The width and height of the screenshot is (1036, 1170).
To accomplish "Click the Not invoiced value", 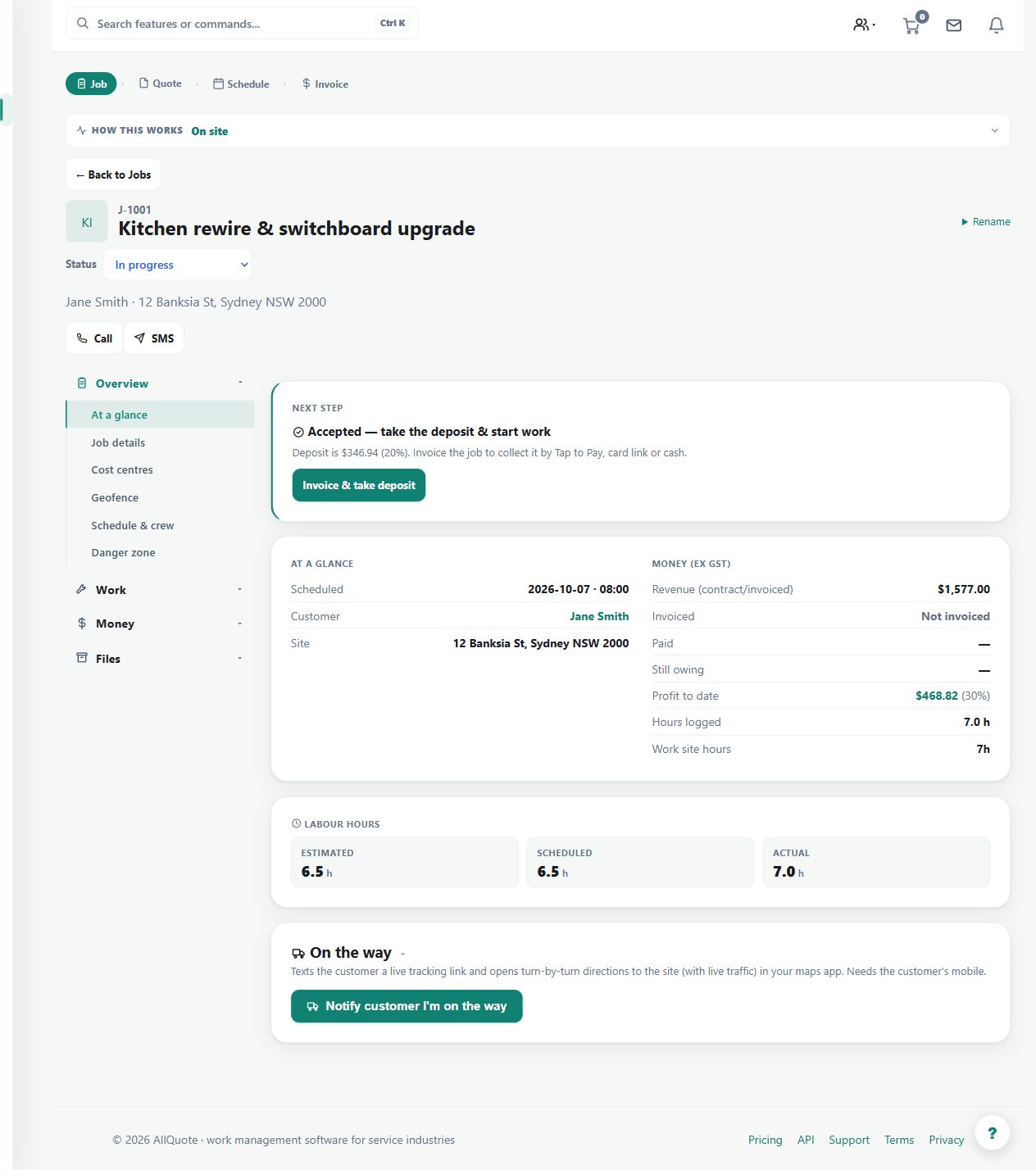I will 956,616.
